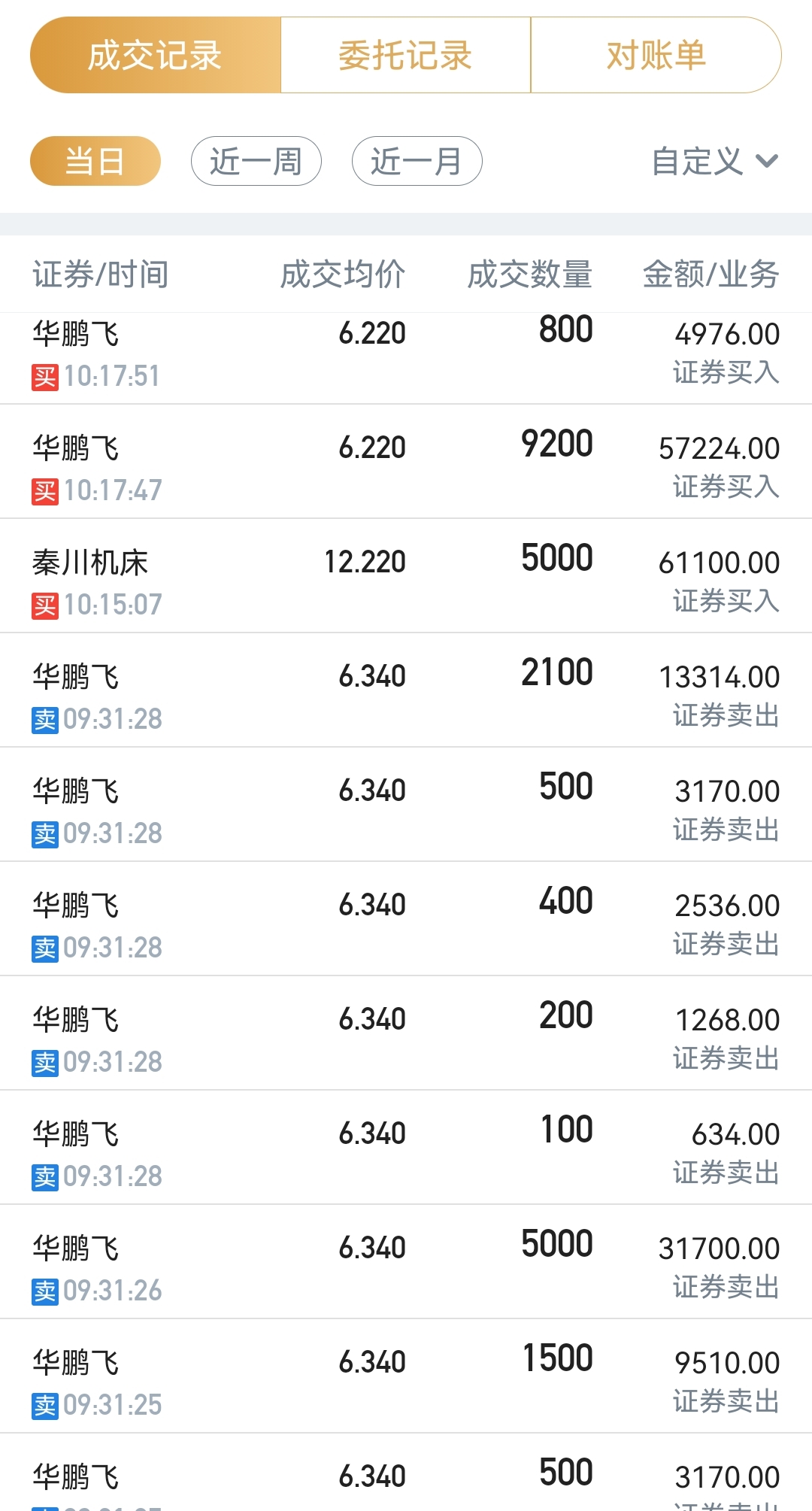Select the 当日 date filter
The image size is (812, 1511).
point(95,161)
